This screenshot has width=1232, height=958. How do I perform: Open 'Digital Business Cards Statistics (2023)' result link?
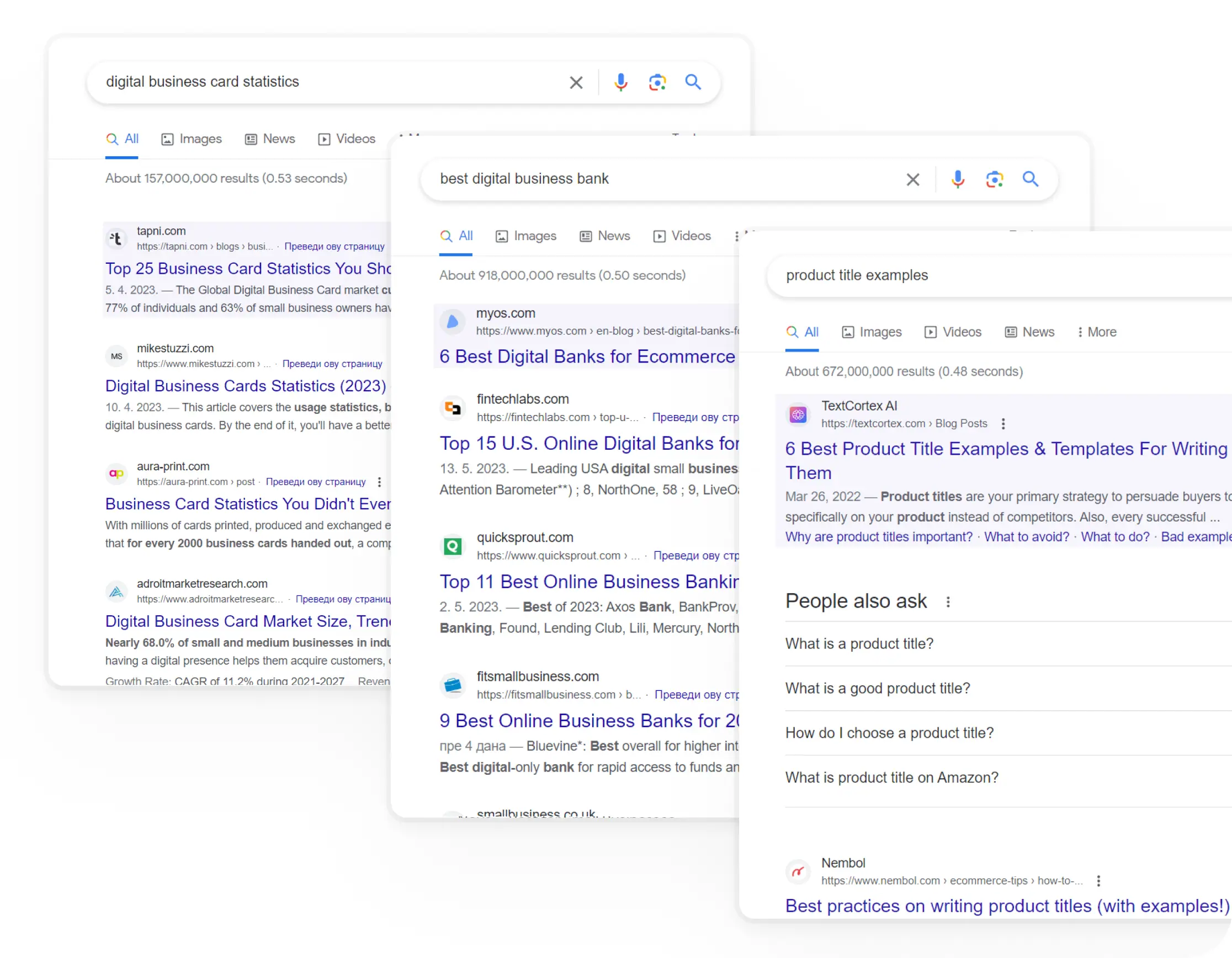(246, 386)
